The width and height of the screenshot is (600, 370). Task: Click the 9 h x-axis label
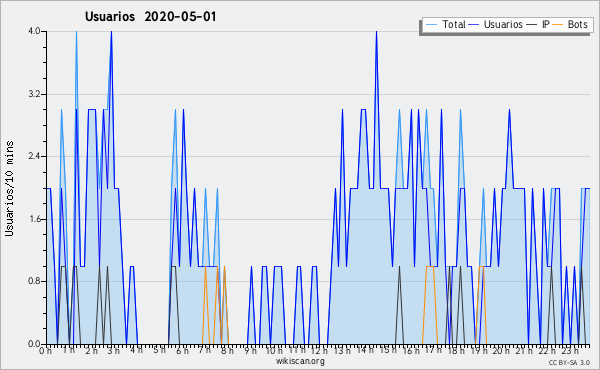point(250,351)
